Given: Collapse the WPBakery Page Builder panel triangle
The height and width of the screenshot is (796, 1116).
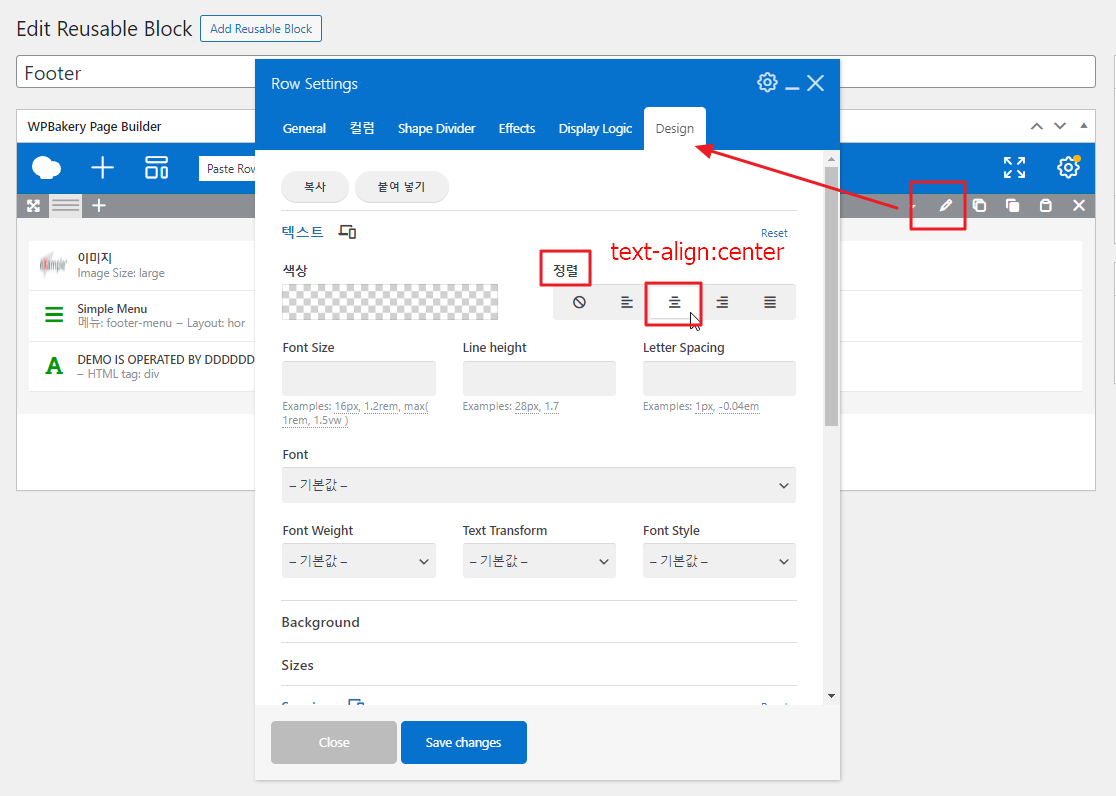Looking at the screenshot, I should pos(1083,126).
